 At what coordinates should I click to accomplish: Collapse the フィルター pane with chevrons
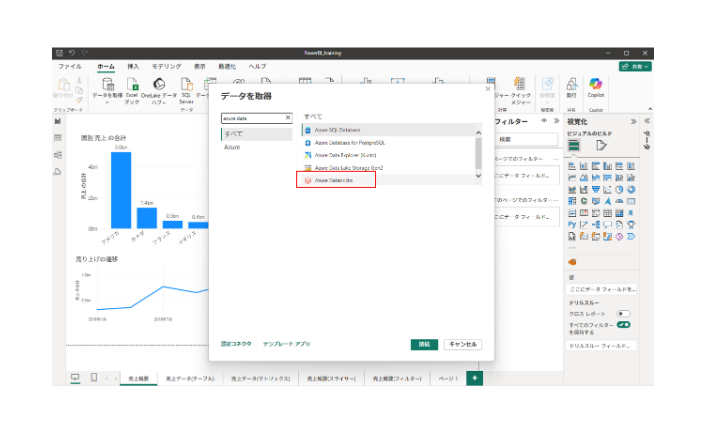[556, 121]
